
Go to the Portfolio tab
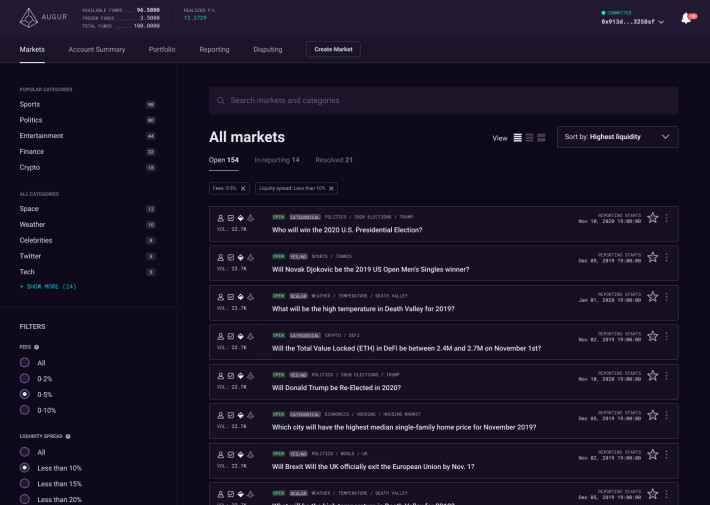pos(162,49)
